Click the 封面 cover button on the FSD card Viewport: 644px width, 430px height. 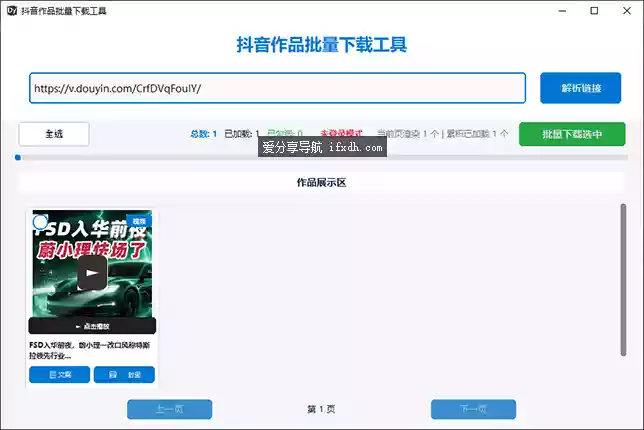point(124,375)
